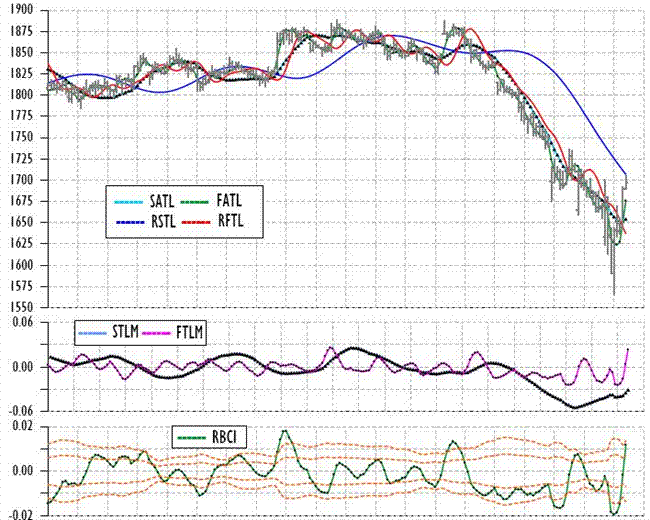
Task: Click the magenta FTLM legend line sample
Action: tap(157, 333)
